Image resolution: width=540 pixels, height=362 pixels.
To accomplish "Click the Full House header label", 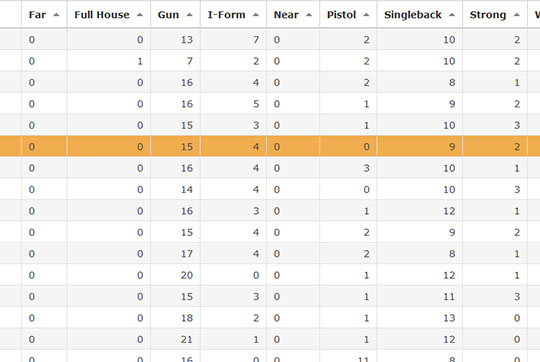I will coord(102,15).
